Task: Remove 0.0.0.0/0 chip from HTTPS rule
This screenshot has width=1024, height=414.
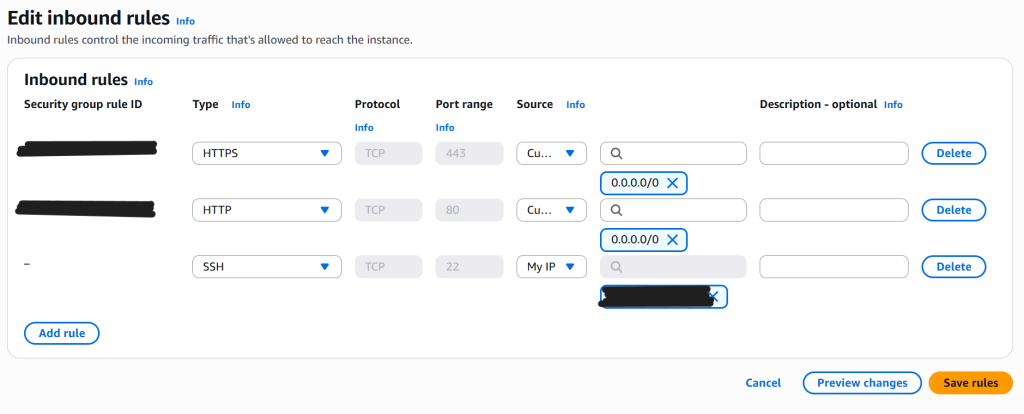Action: (x=672, y=183)
